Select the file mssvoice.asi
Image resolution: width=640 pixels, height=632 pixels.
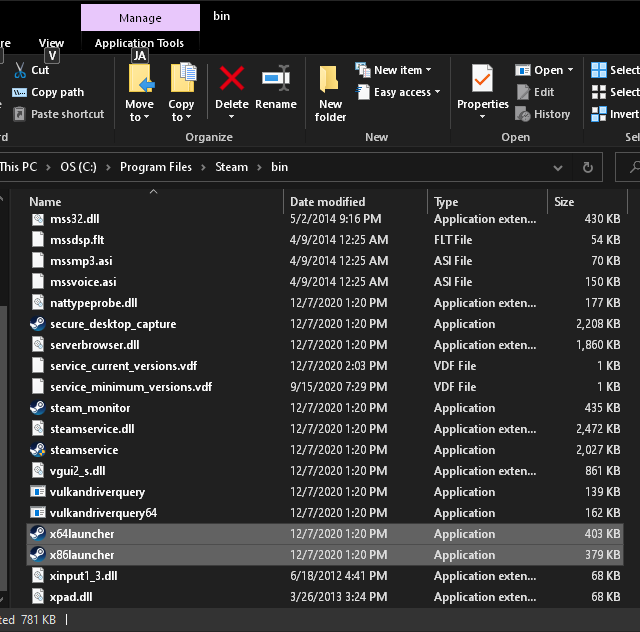324,282
